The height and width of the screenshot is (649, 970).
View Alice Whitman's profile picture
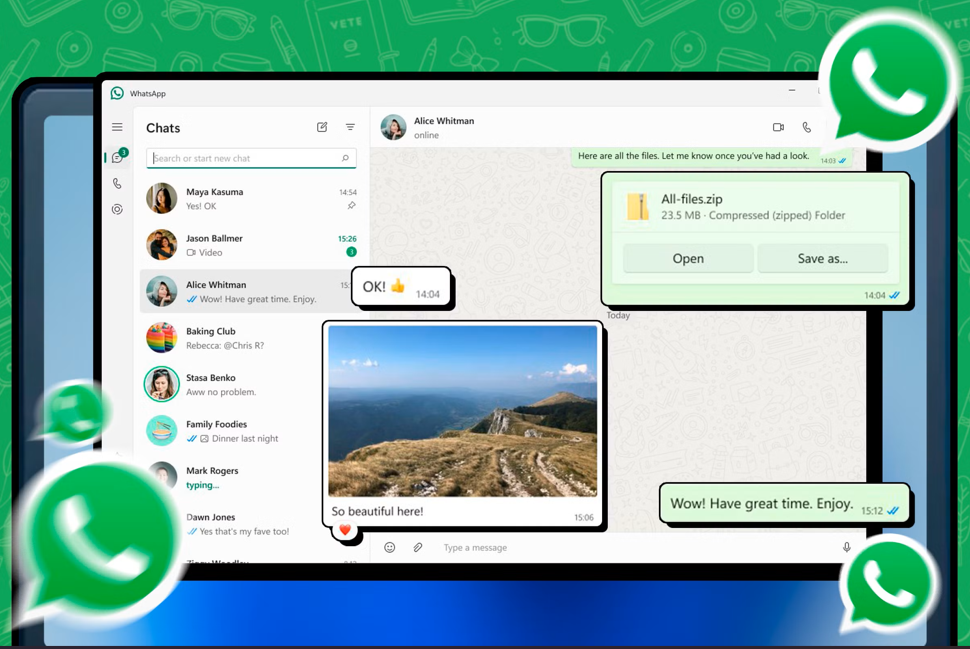(392, 127)
